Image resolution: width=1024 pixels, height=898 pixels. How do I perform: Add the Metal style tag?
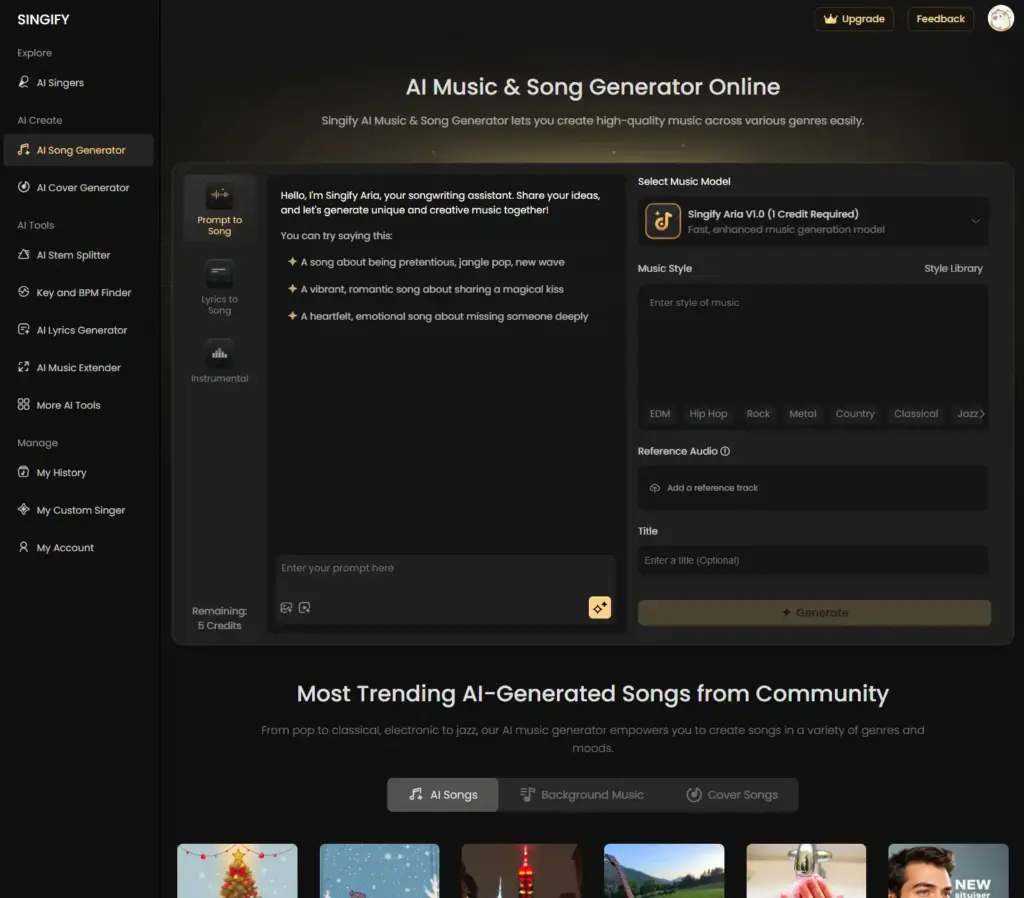pos(803,413)
